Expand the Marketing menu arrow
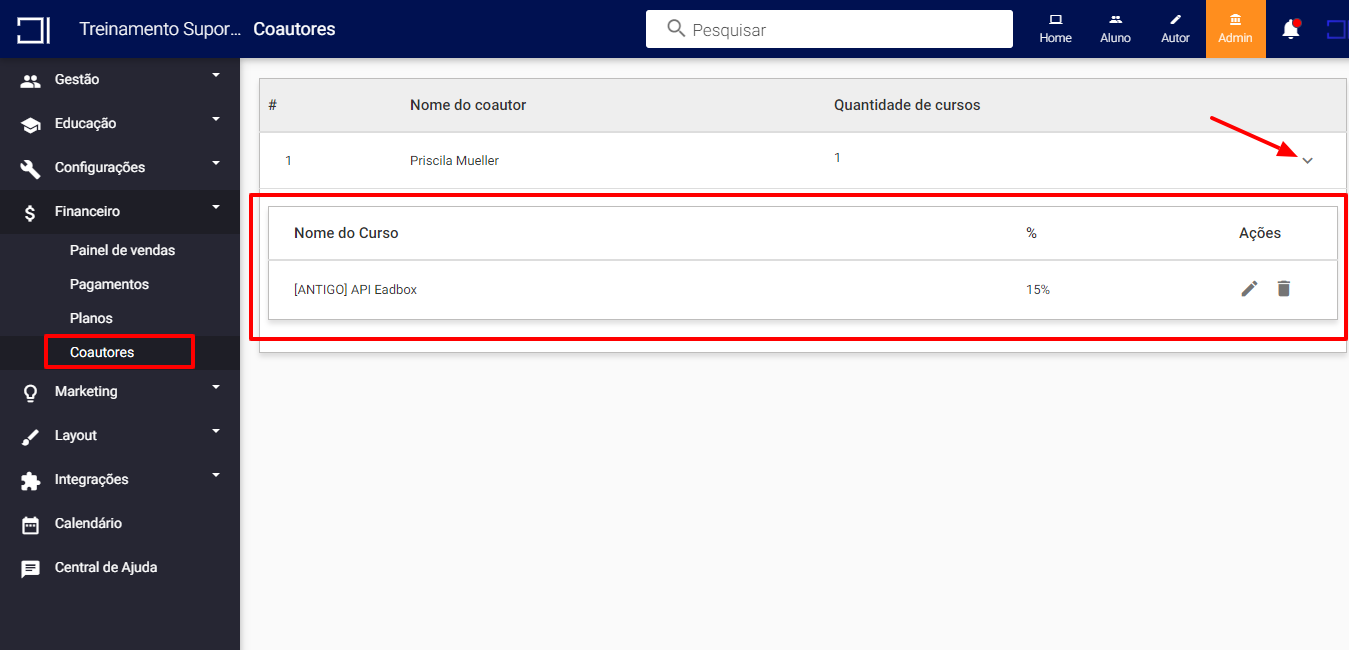The width and height of the screenshot is (1349, 650). coord(216,387)
